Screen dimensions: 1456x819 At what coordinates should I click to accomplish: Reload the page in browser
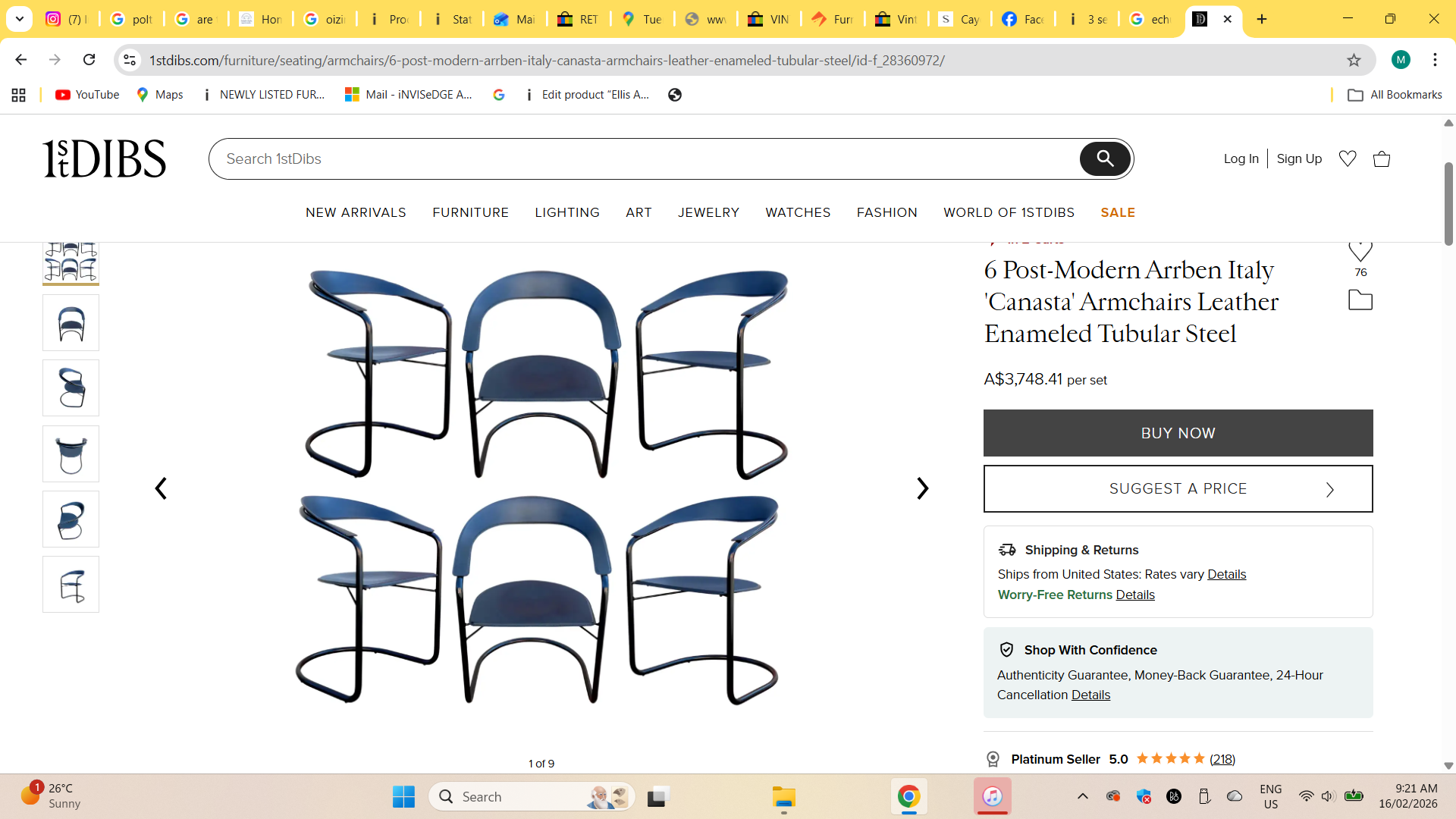(89, 60)
